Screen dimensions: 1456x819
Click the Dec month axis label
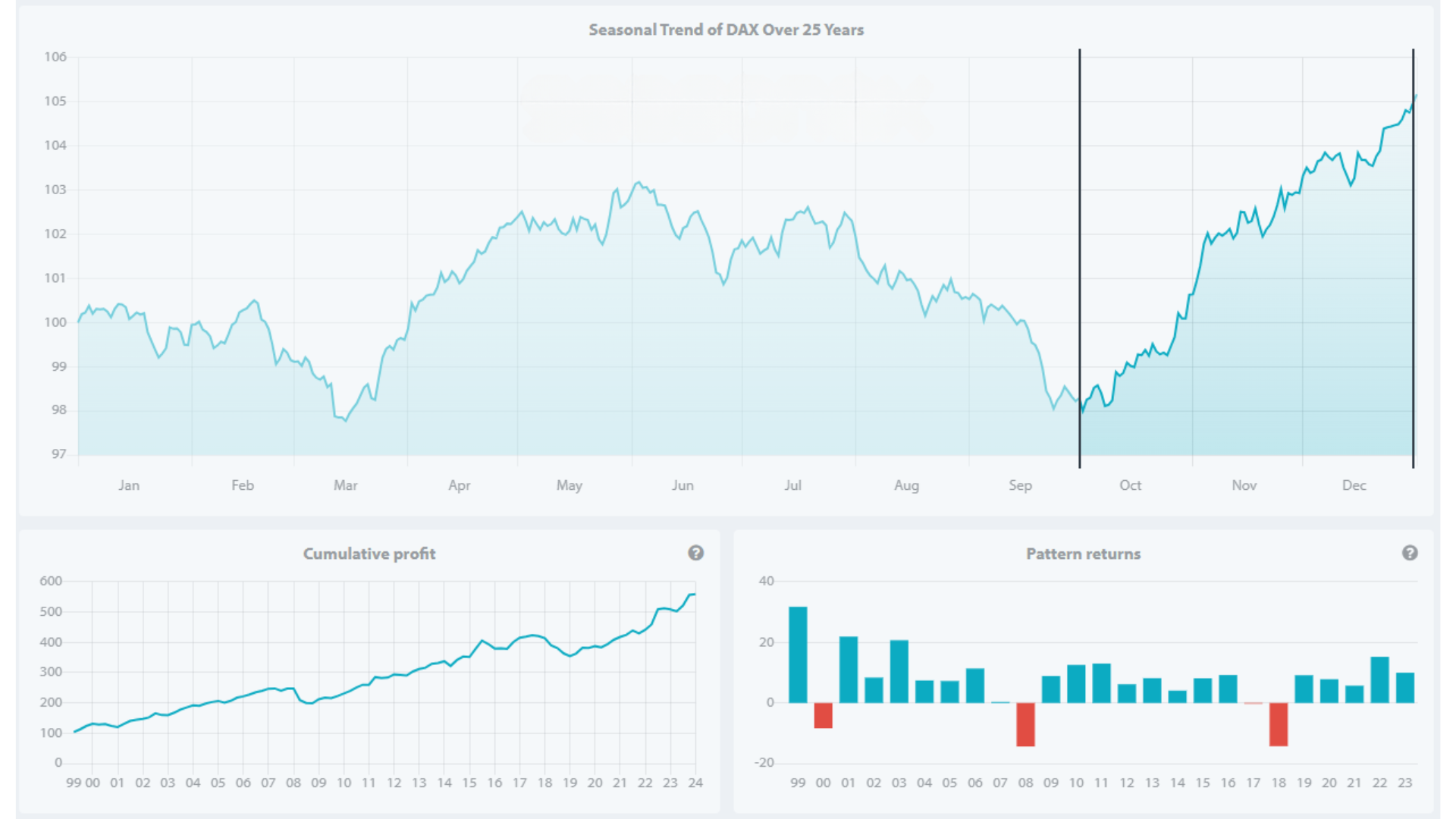click(x=1354, y=485)
